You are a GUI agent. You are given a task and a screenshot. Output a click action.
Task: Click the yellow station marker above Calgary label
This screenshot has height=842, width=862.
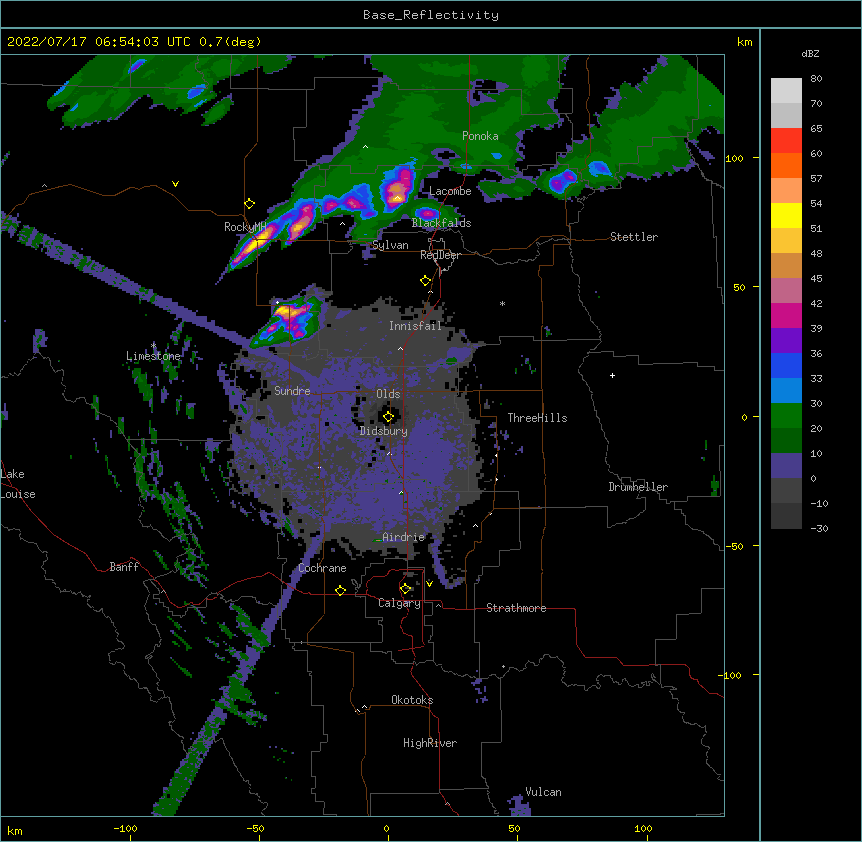click(x=405, y=589)
